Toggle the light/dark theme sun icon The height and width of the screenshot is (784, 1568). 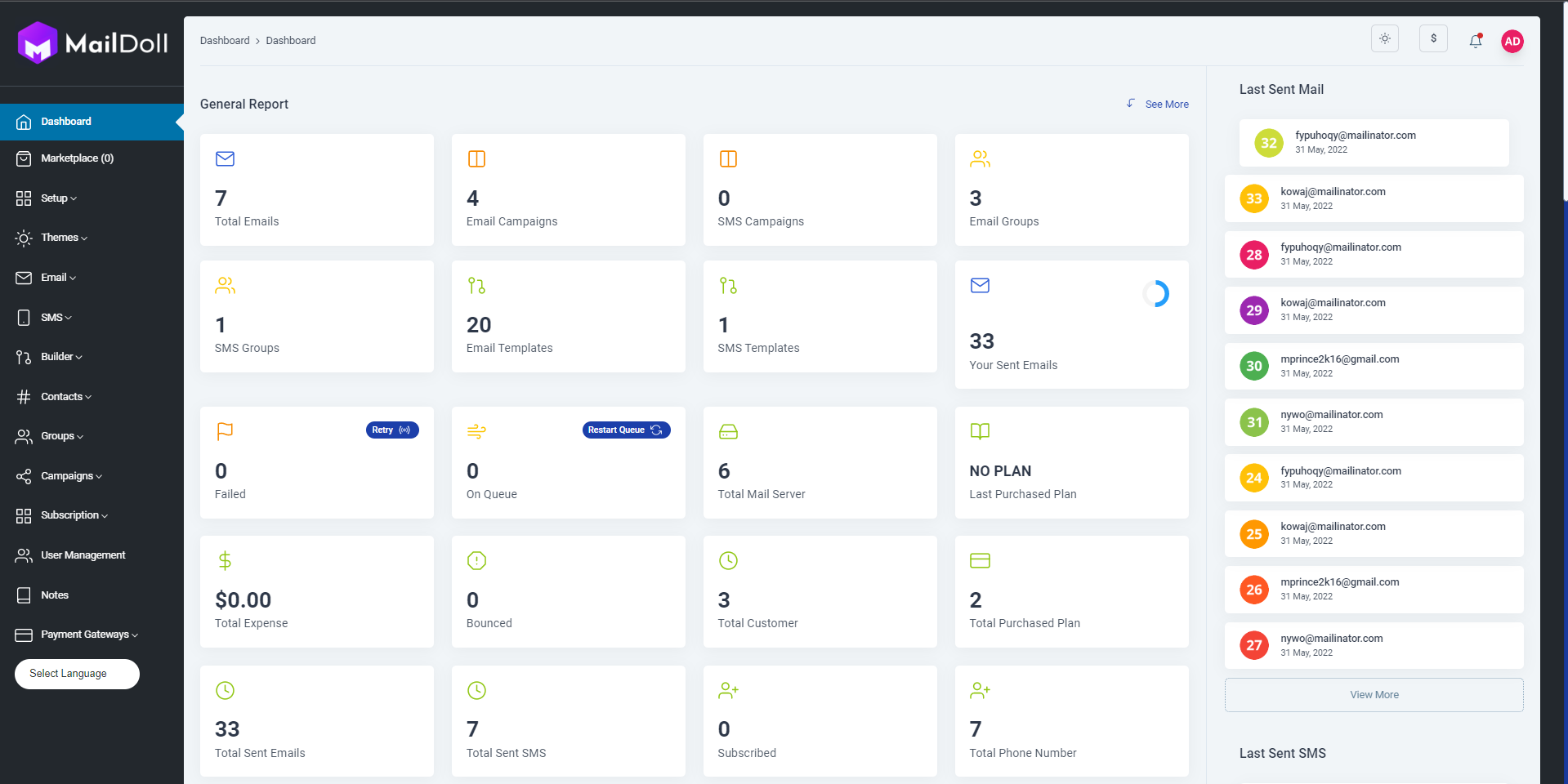pyautogui.click(x=1384, y=39)
